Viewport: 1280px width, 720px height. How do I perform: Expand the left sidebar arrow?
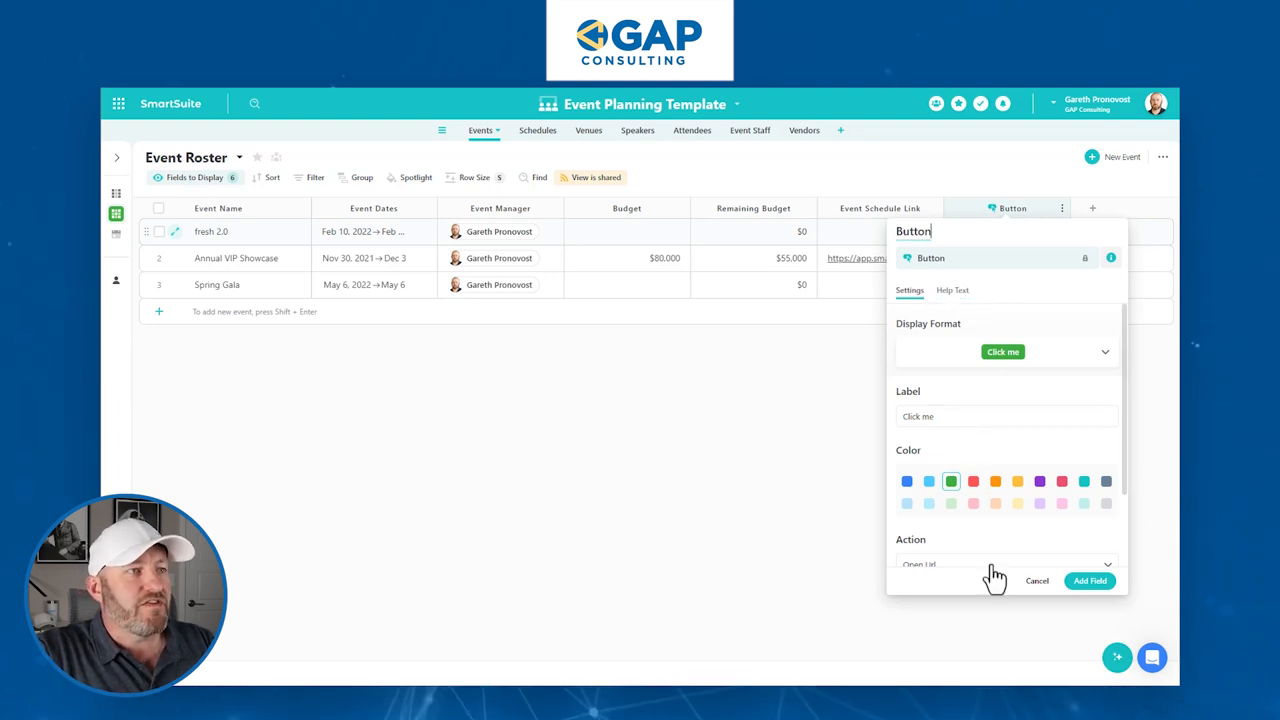click(116, 158)
